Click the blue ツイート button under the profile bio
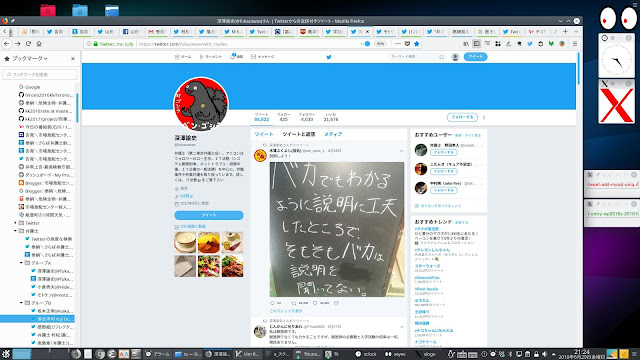The width and height of the screenshot is (640, 360). point(209,215)
